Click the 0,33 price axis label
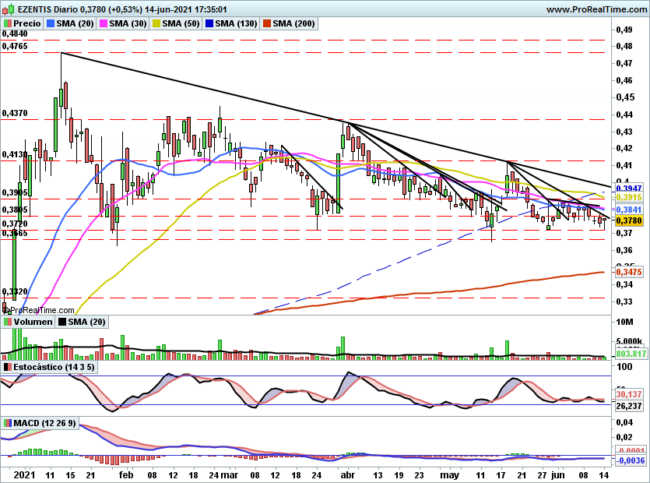The image size is (650, 483). tap(624, 301)
